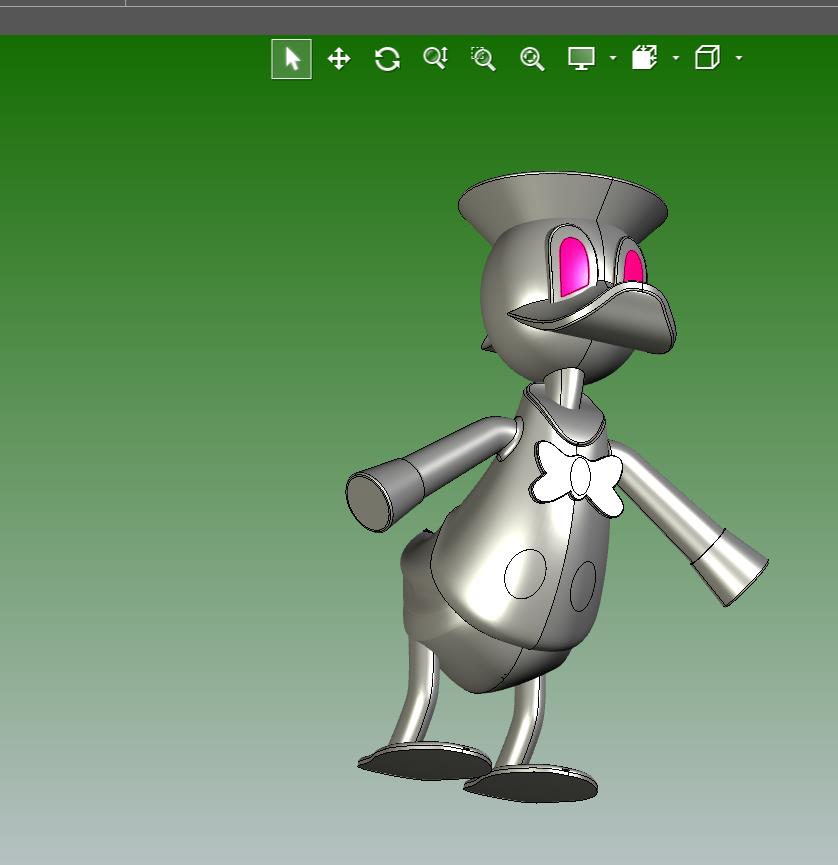Click the section view icon
Image resolution: width=838 pixels, height=865 pixels.
[644, 57]
